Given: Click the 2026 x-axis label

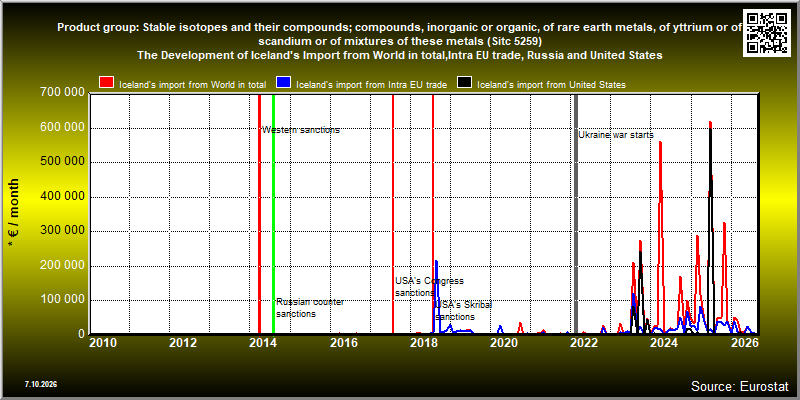Looking at the screenshot, I should click(744, 342).
